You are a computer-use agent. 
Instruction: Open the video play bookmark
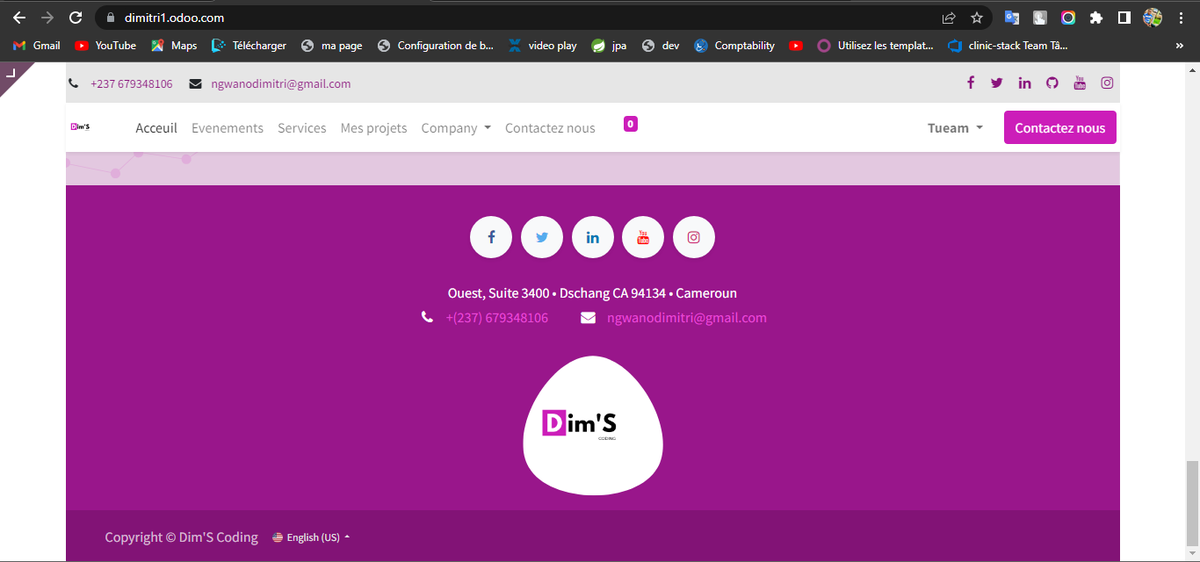tap(543, 46)
